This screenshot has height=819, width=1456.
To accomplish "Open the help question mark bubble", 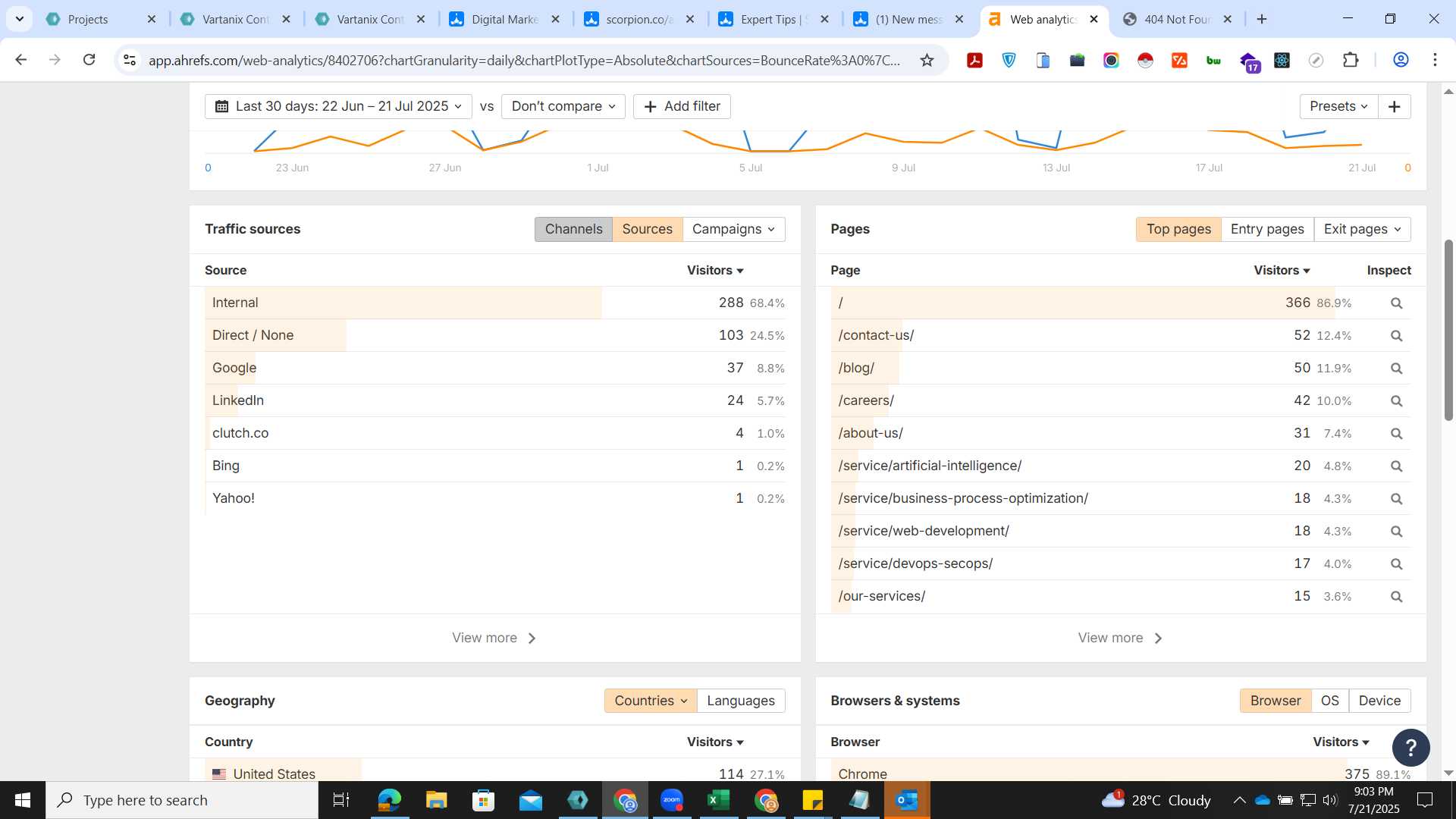I will [1410, 748].
